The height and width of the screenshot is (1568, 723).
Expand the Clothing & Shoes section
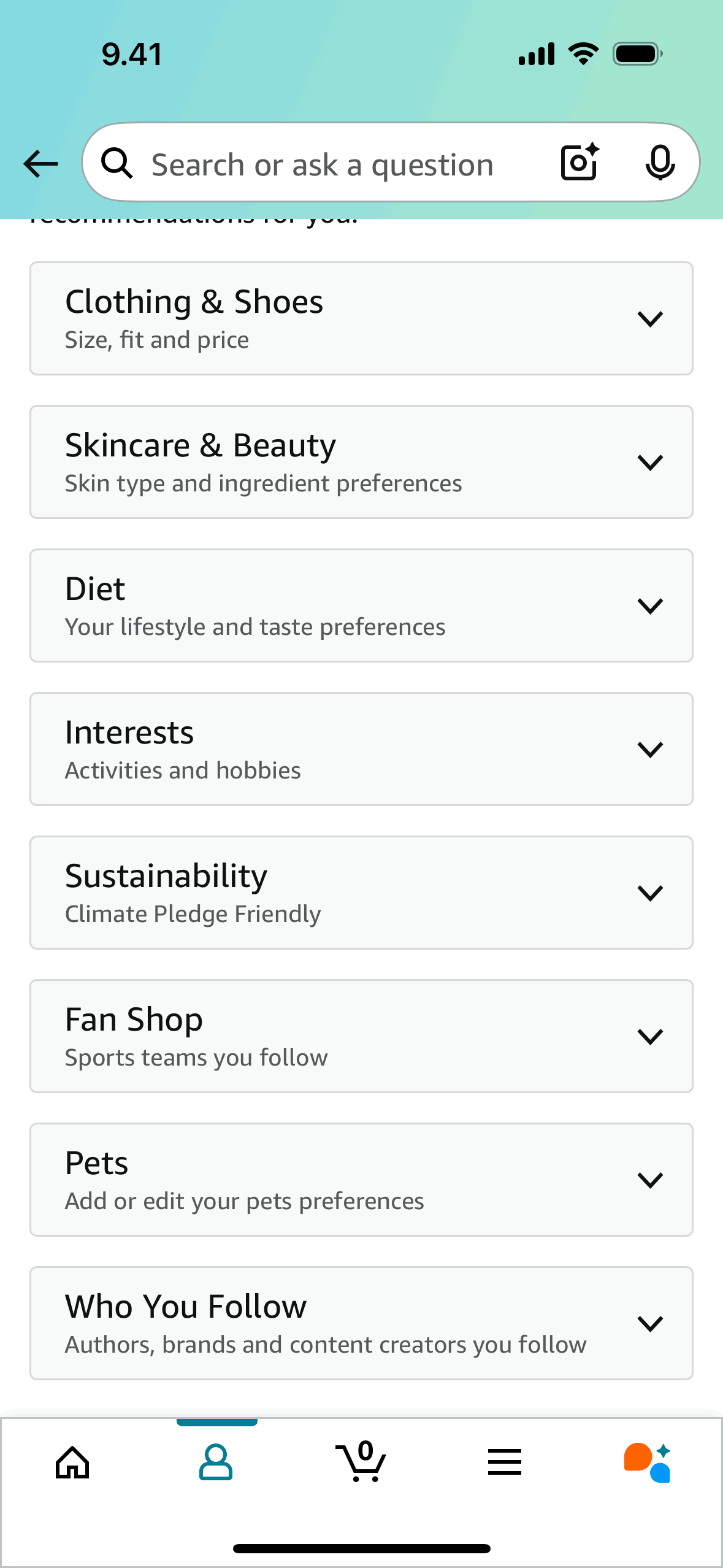[x=650, y=319]
